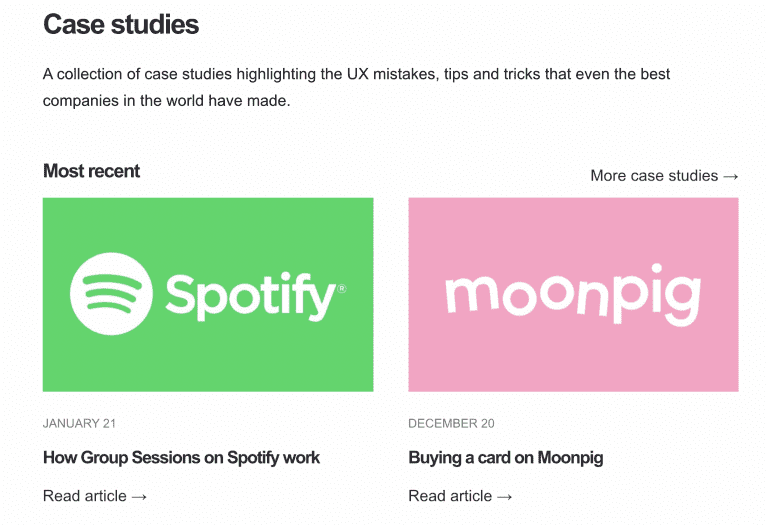Click the registered trademark symbol by Spotify

pos(342,288)
